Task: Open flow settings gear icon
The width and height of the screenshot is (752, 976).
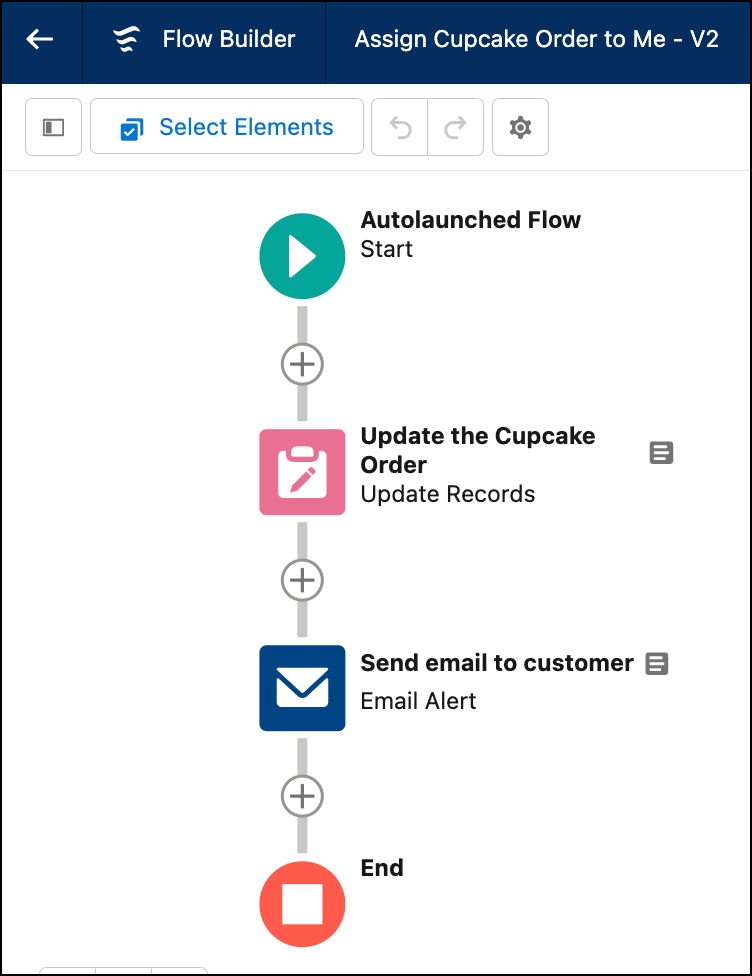Action: 520,127
